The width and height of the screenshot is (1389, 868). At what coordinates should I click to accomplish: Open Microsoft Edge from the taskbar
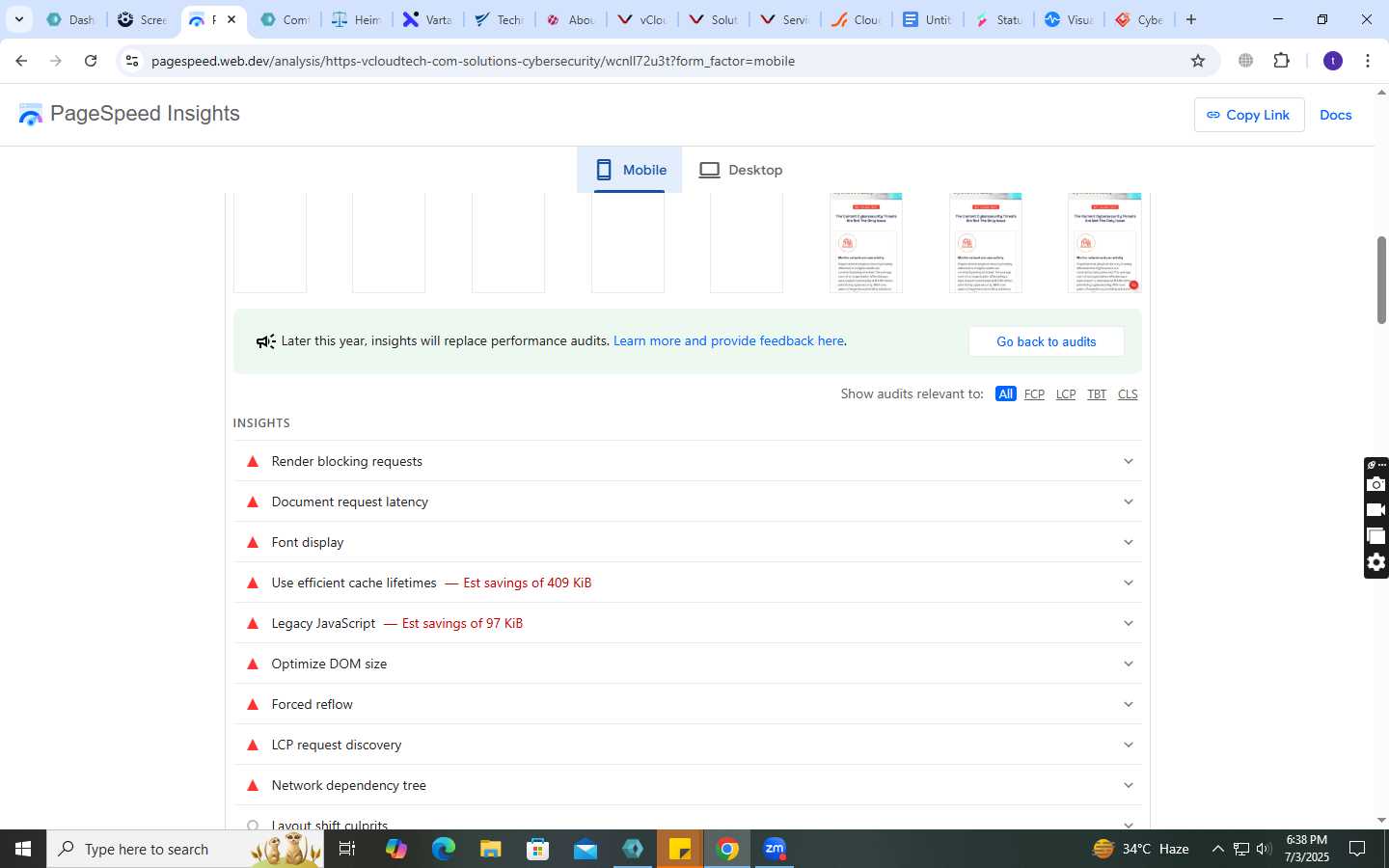pyautogui.click(x=444, y=849)
